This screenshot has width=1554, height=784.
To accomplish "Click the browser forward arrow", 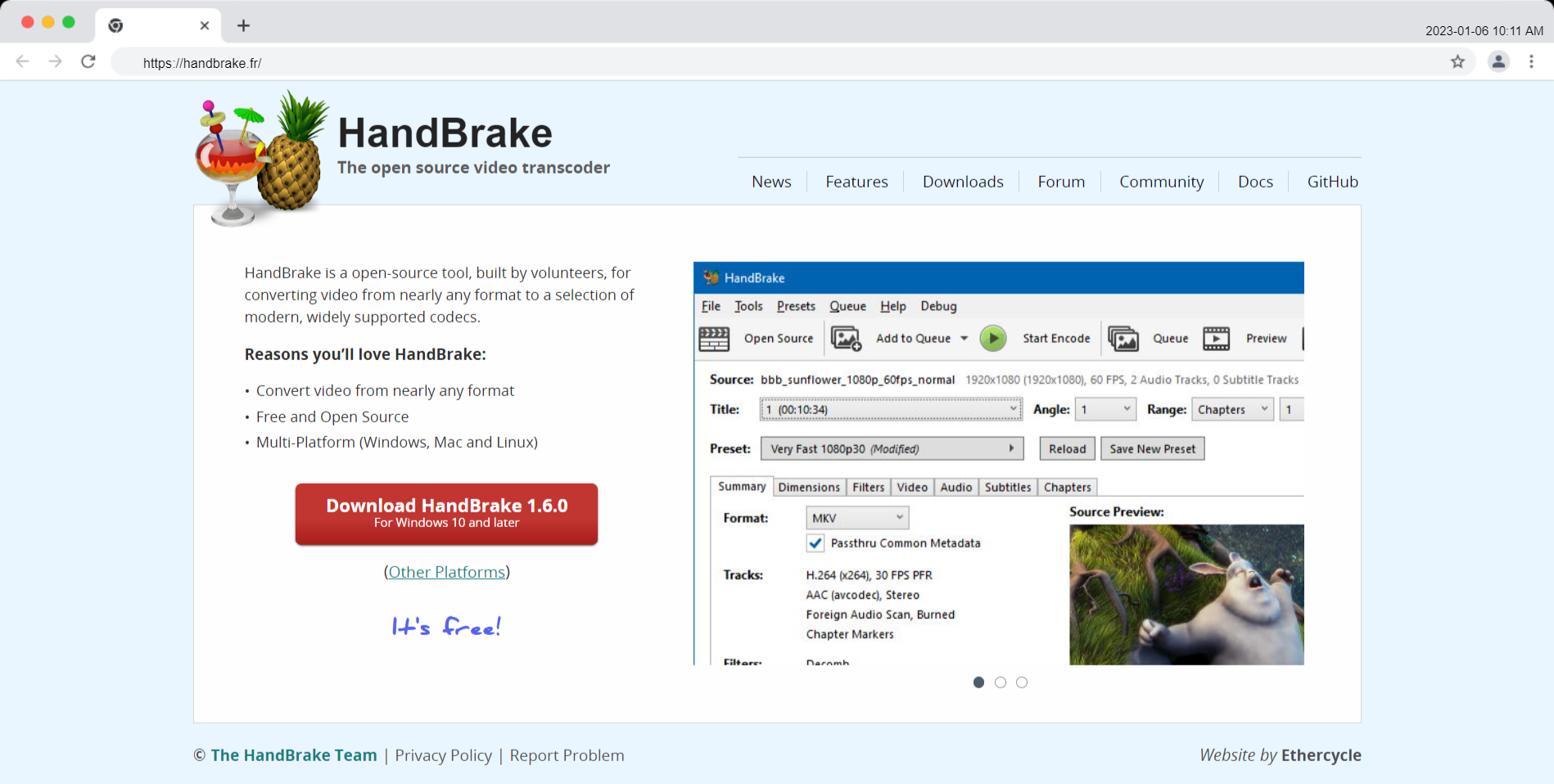I will (x=55, y=61).
